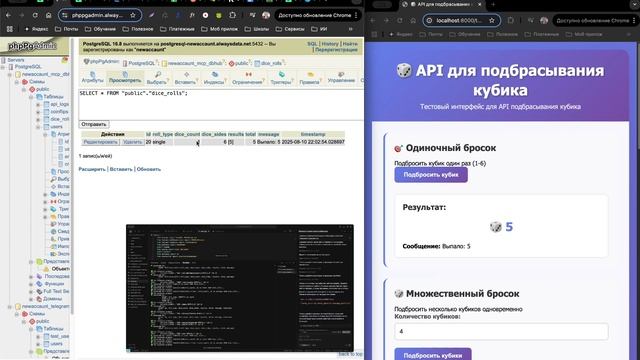This screenshot has width=640, height=360.
Task: Open the Сервисы bookmark folder in left window
Action: click(x=290, y=29)
